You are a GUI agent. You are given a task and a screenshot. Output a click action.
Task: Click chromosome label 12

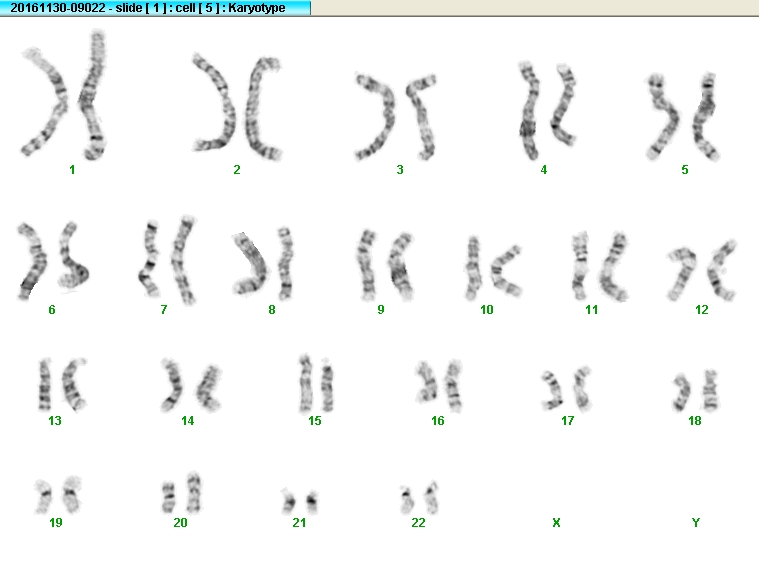pyautogui.click(x=701, y=310)
